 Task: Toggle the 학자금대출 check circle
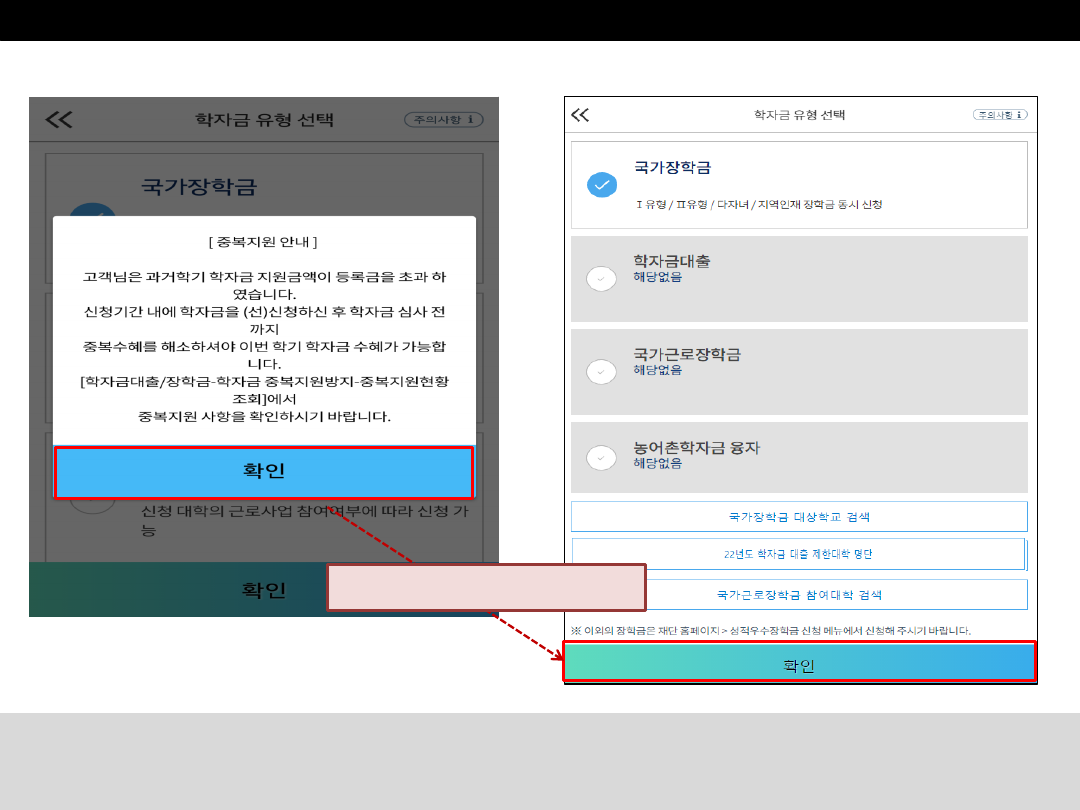[x=601, y=279]
